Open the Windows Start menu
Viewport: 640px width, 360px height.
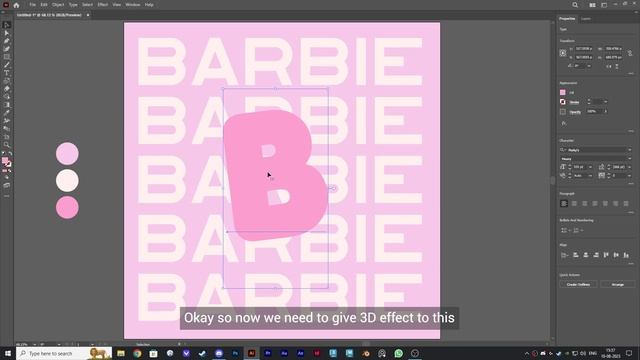(7, 353)
